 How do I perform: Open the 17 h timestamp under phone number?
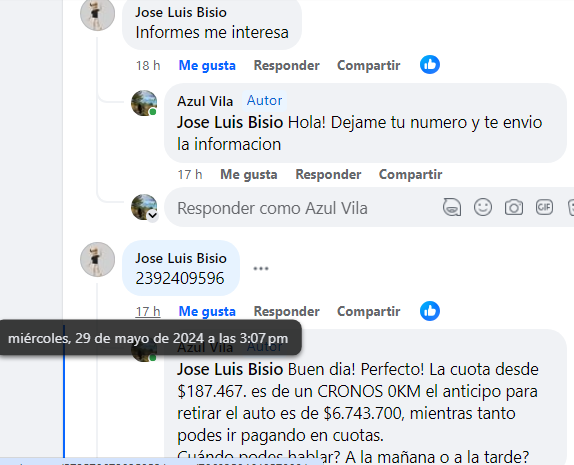click(x=148, y=312)
